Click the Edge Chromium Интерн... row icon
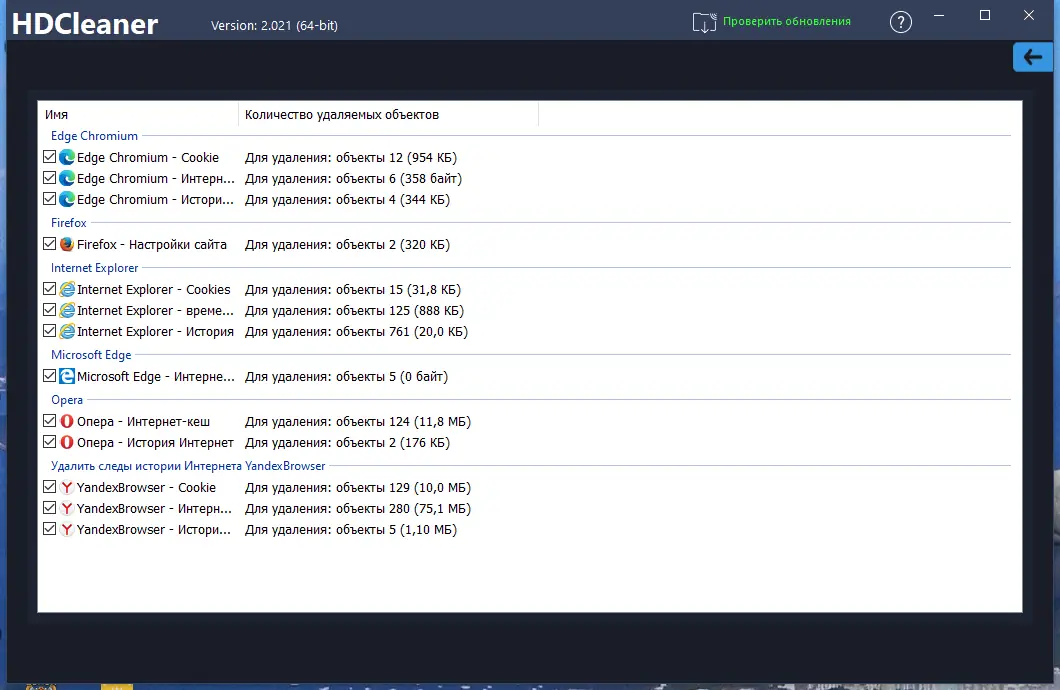 67,178
